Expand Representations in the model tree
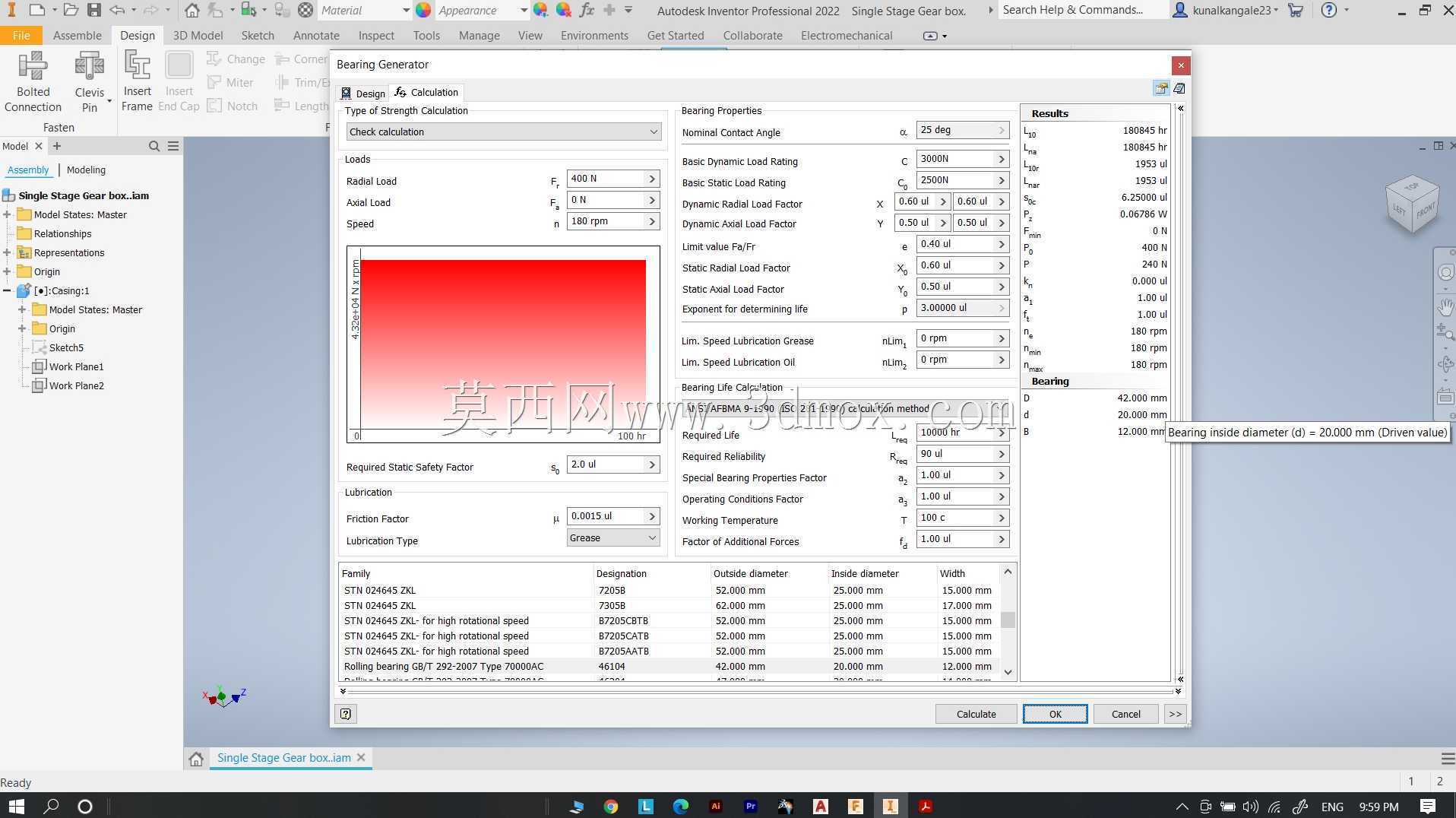This screenshot has height=818, width=1456. click(7, 252)
